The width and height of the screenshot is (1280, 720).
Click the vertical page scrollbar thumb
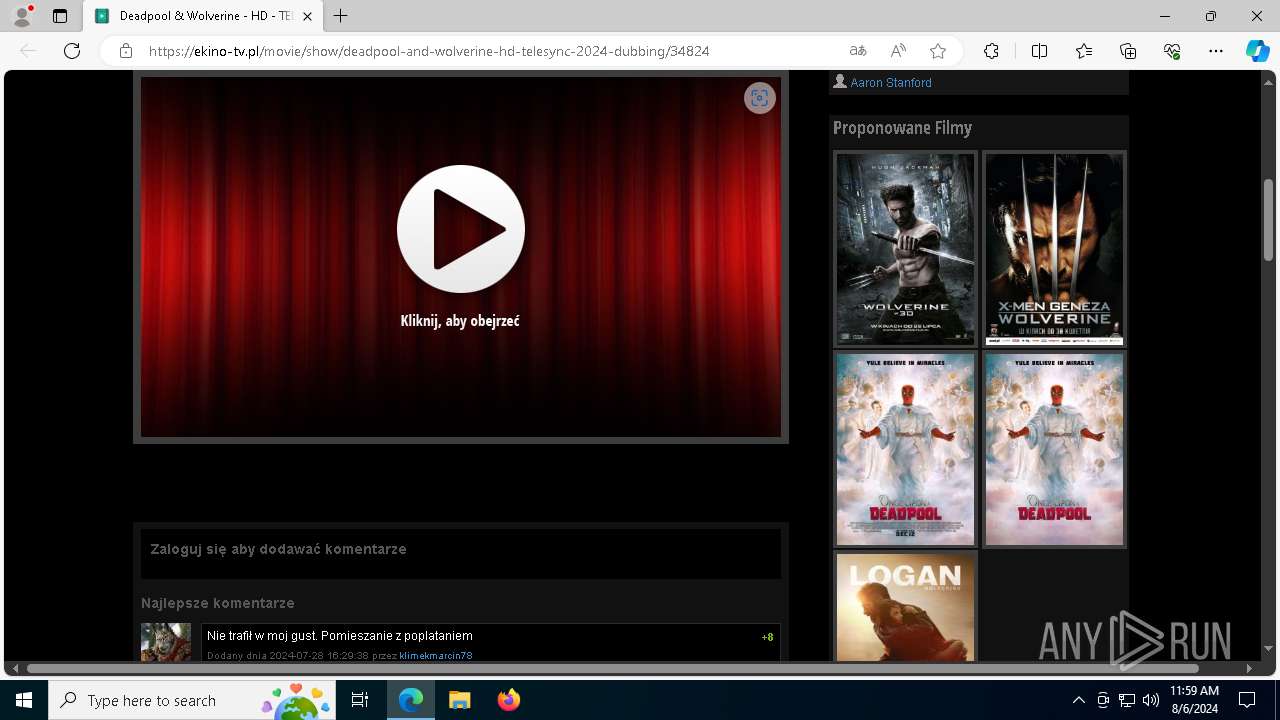(1269, 219)
